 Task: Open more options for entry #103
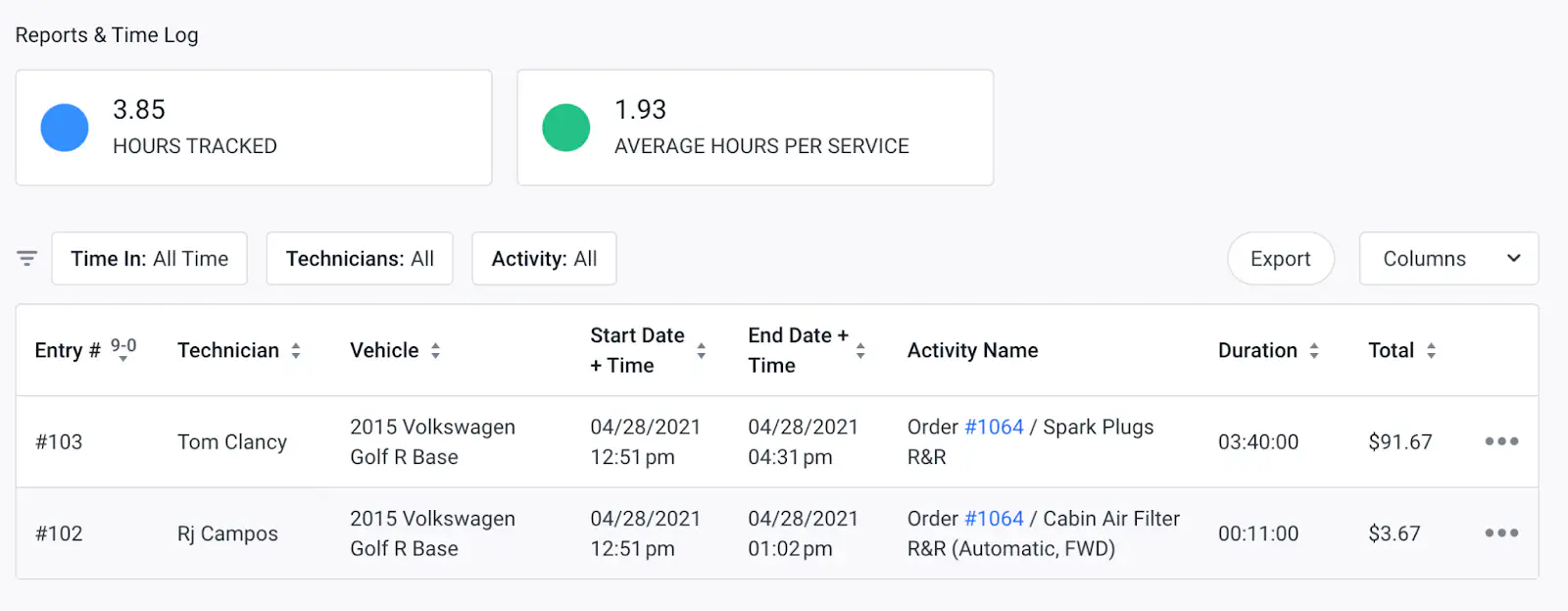click(1500, 441)
